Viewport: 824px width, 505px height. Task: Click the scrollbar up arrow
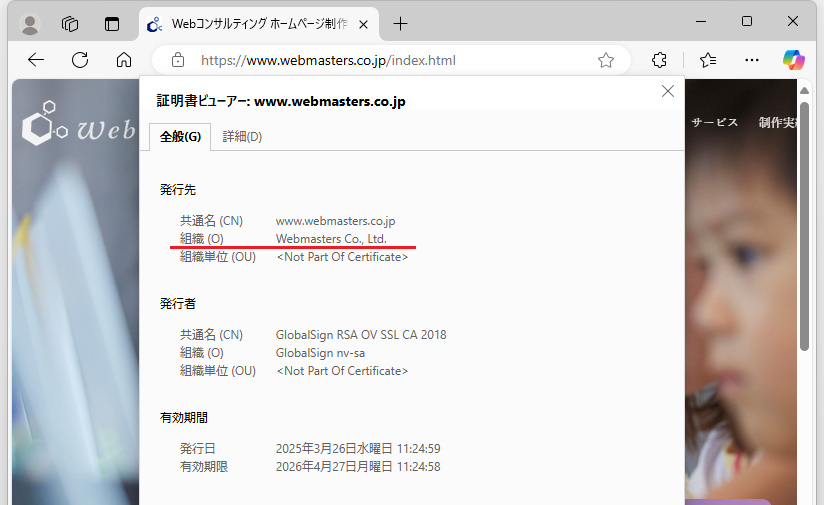pos(804,91)
